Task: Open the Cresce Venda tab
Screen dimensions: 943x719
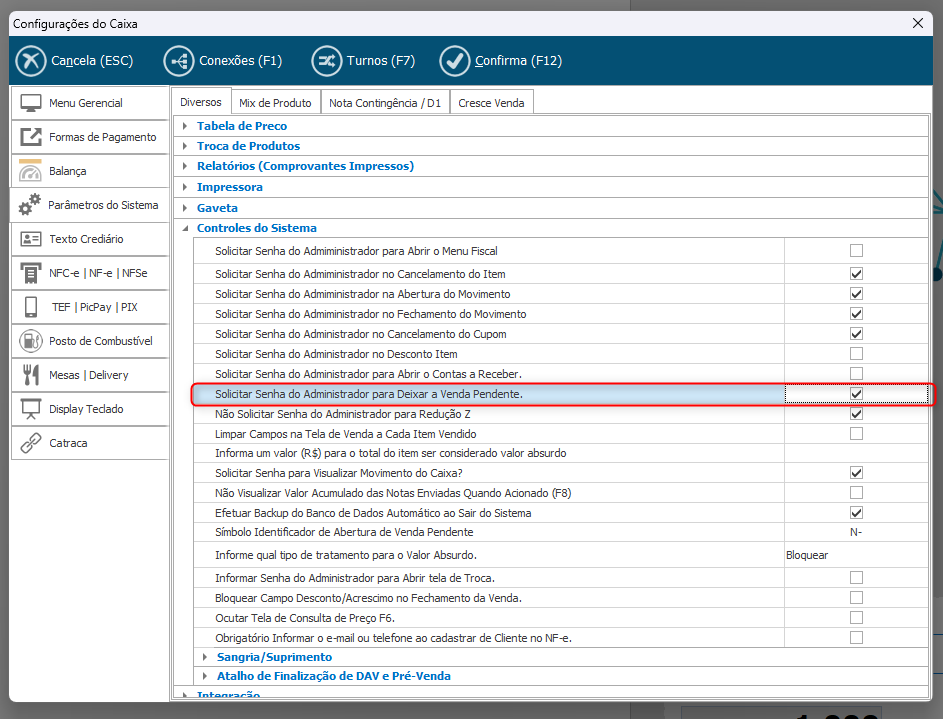Action: click(x=491, y=102)
